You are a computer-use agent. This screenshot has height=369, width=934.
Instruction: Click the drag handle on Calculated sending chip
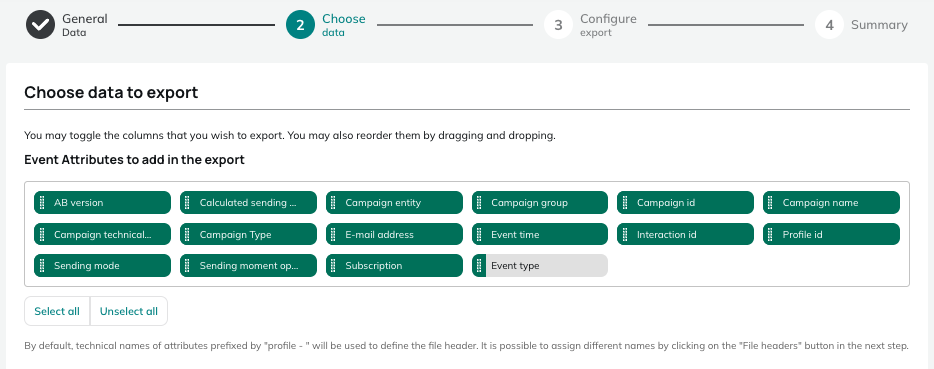tap(188, 203)
